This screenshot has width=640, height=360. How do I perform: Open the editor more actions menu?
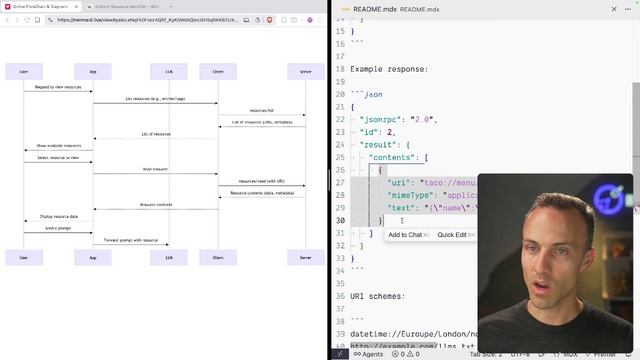point(628,9)
